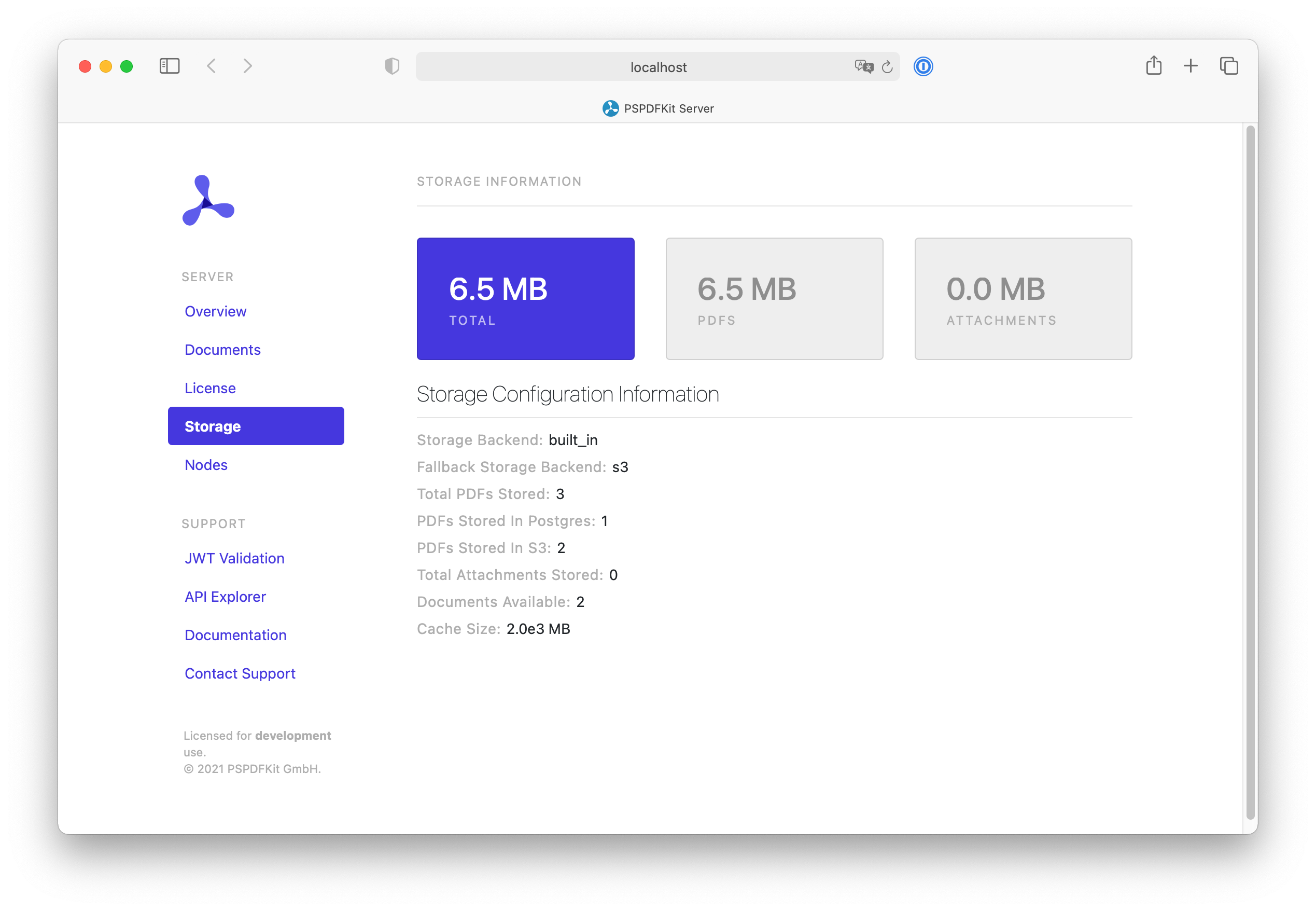Screen dimensions: 1316x911
Task: Open the Overview page
Action: pyautogui.click(x=215, y=311)
